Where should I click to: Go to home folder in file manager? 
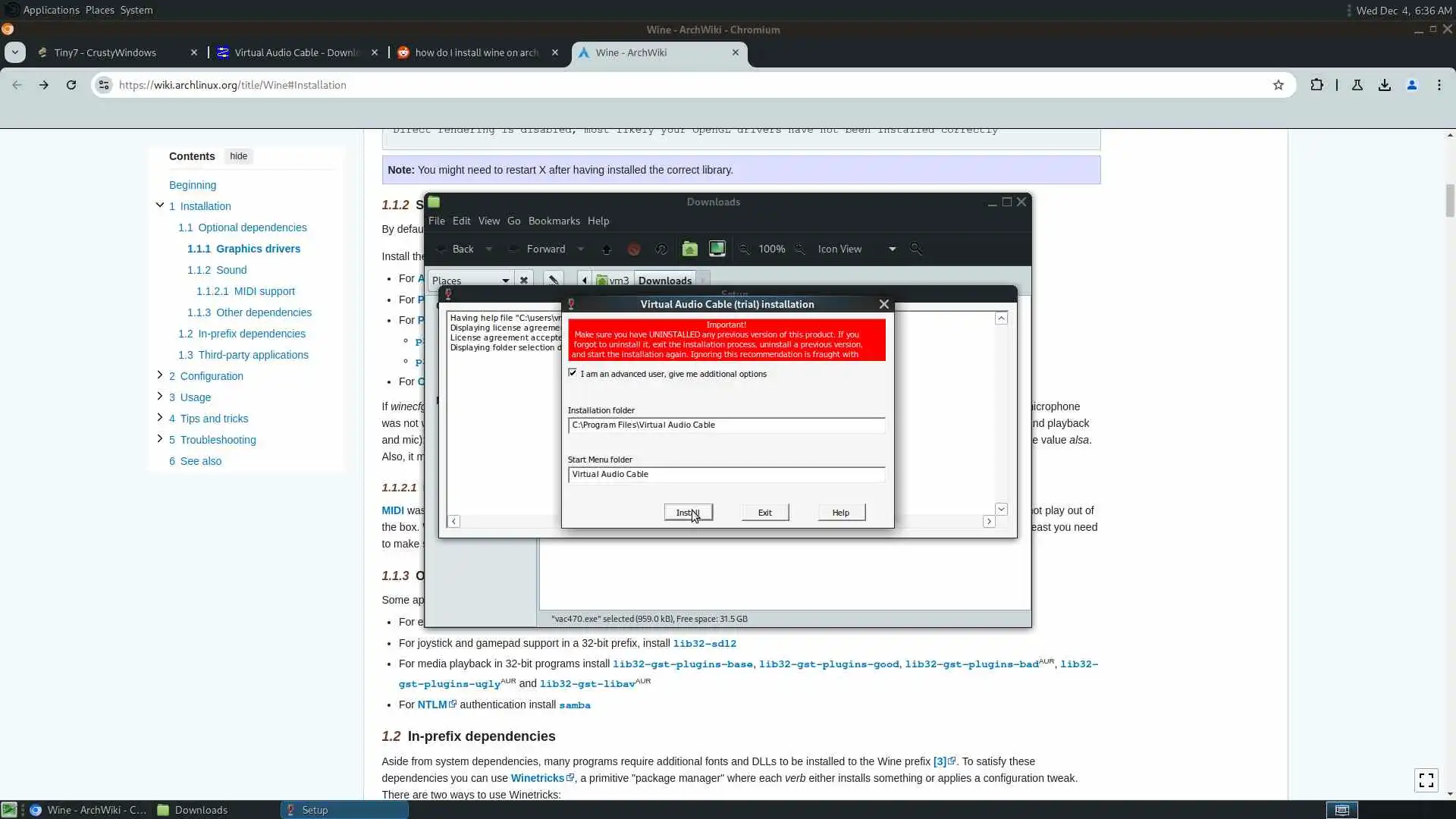pos(689,249)
